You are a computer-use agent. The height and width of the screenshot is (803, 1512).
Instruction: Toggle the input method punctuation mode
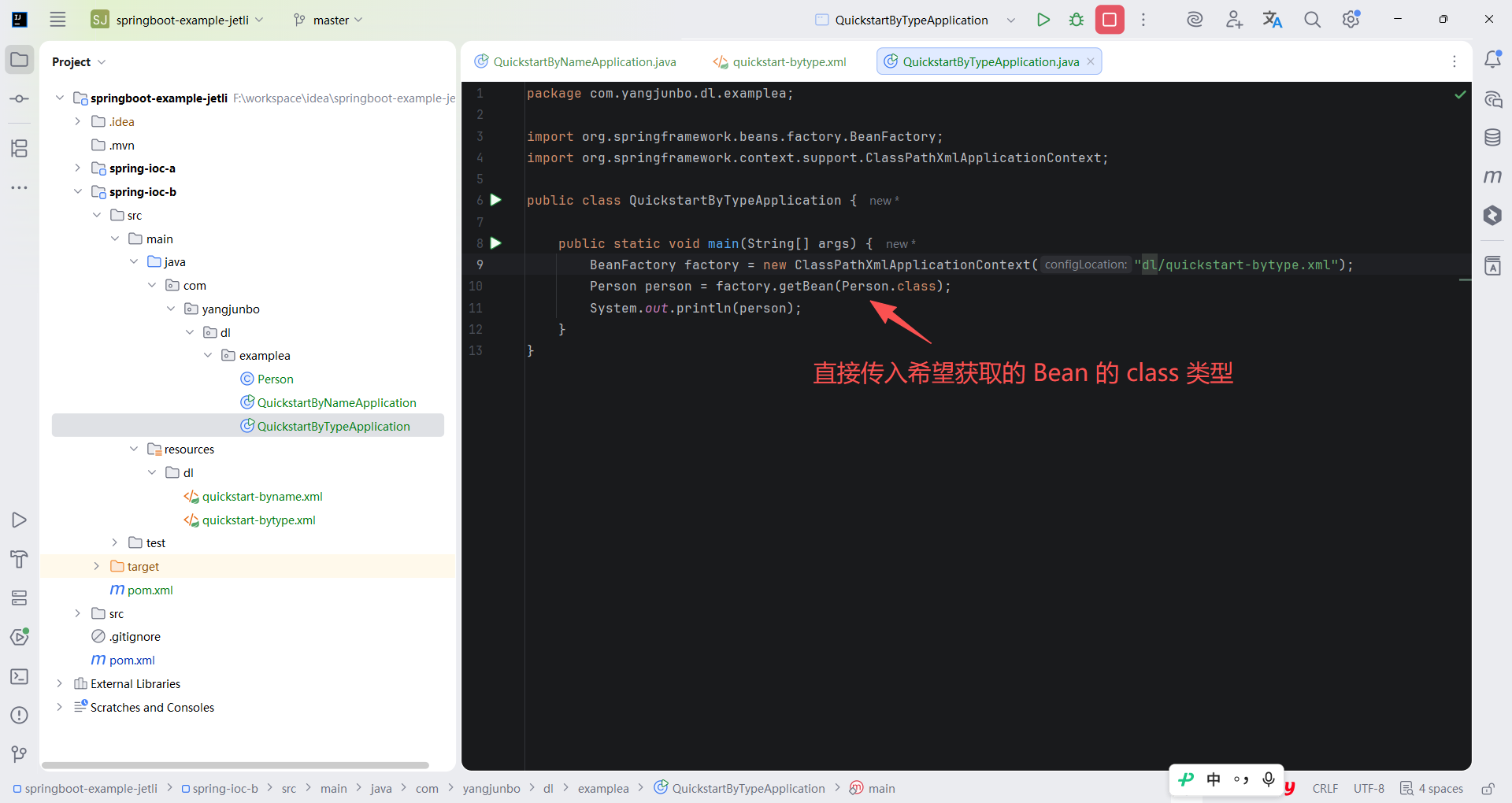coord(1241,779)
